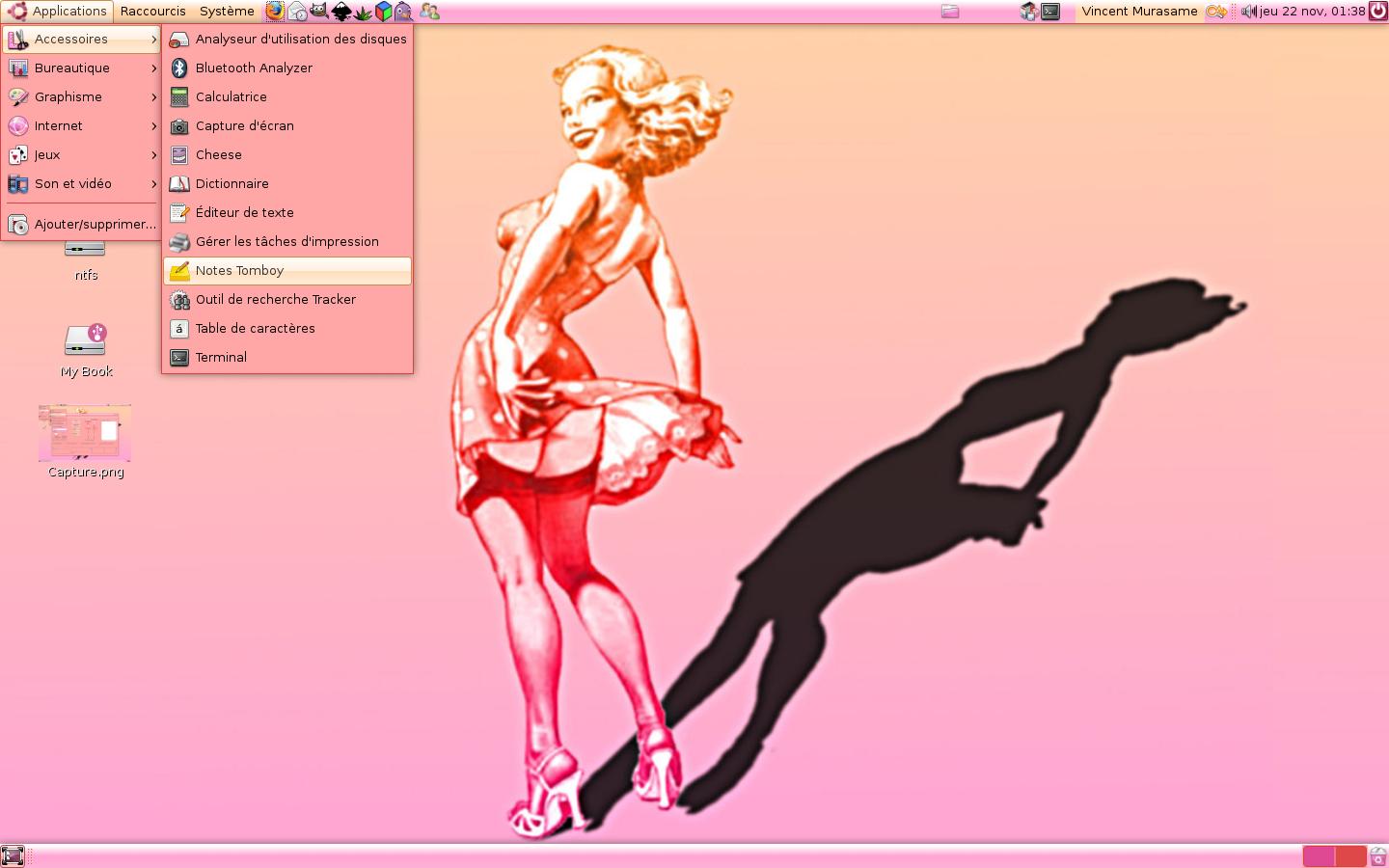1389x868 pixels.
Task: Open Ajouter/supprimer applications
Action: click(x=82, y=225)
